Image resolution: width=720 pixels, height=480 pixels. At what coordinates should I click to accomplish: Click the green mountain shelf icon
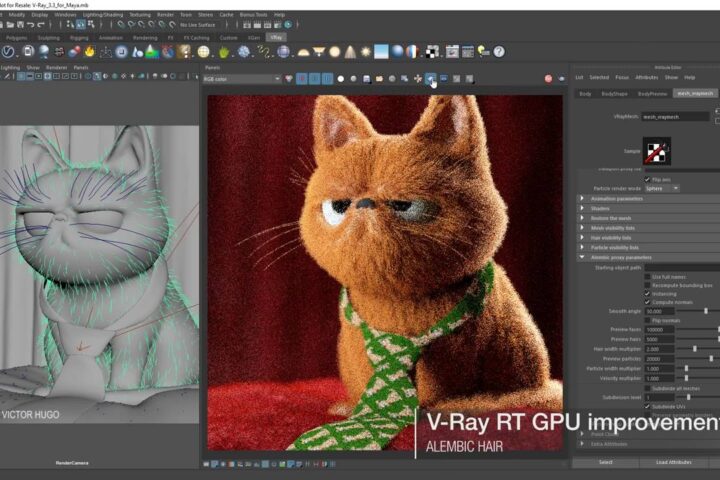pyautogui.click(x=152, y=52)
